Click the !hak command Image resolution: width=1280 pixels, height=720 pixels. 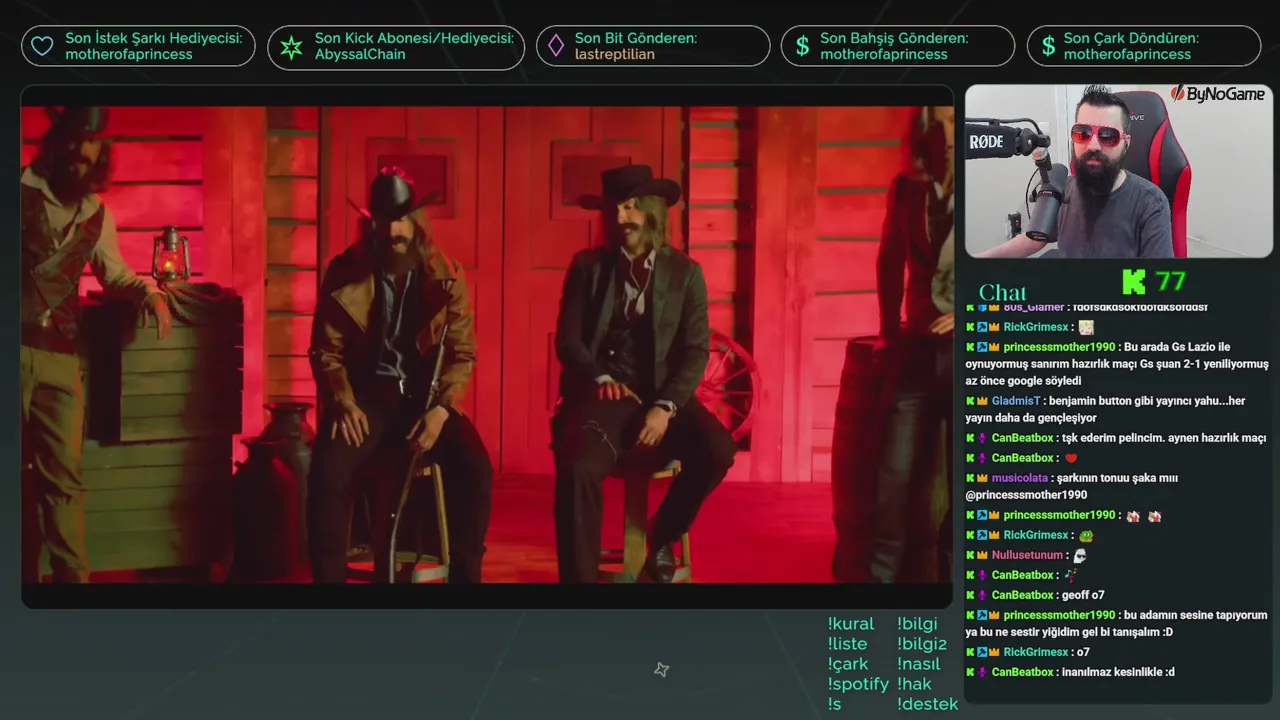click(x=914, y=684)
